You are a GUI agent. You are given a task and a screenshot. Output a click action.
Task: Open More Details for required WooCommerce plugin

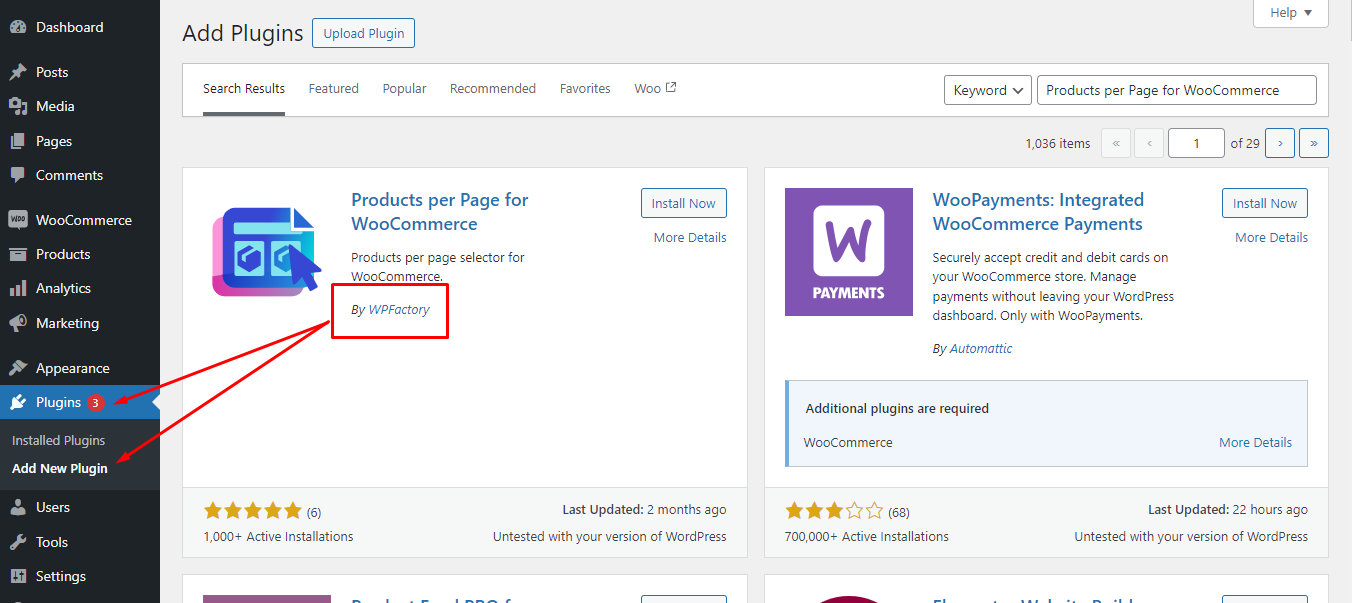tap(1255, 442)
